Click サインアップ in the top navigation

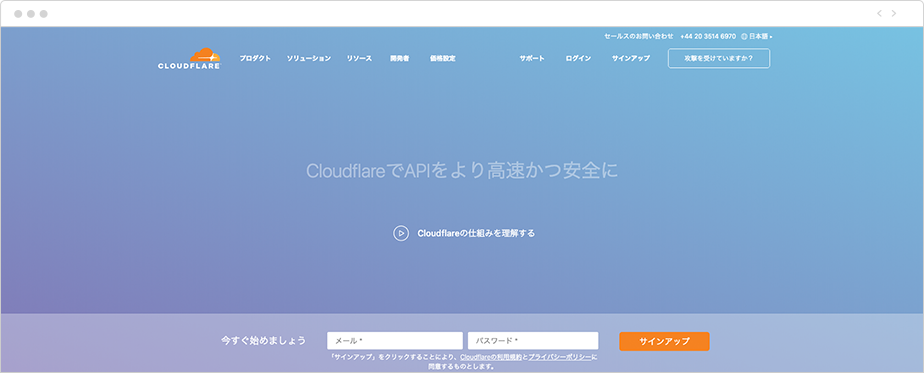(x=631, y=58)
